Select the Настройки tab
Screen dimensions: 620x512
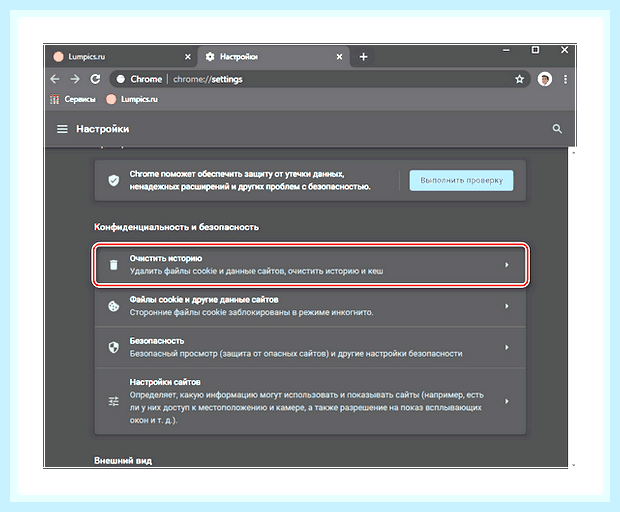[273, 57]
